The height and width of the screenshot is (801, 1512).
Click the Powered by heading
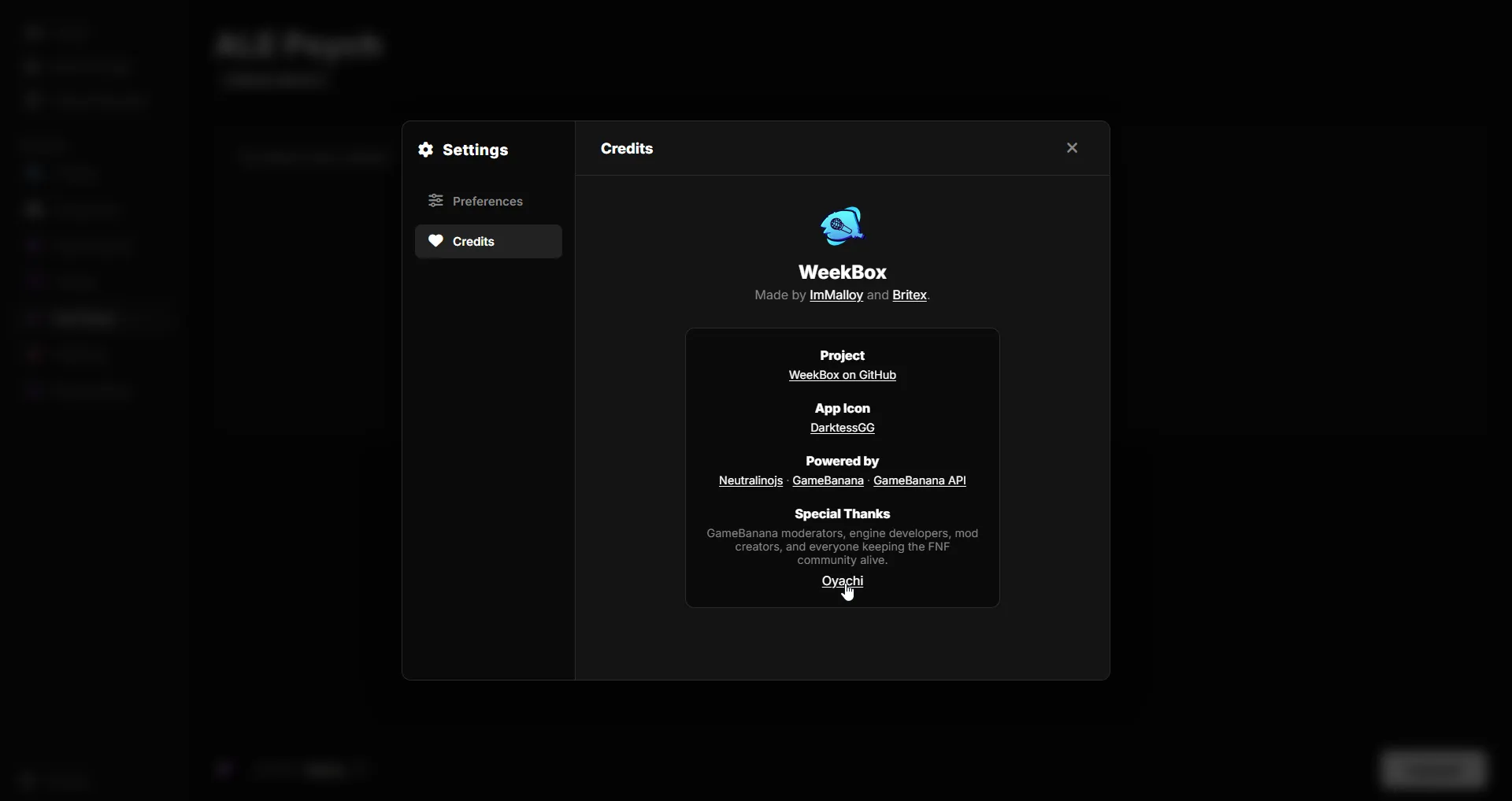843,462
